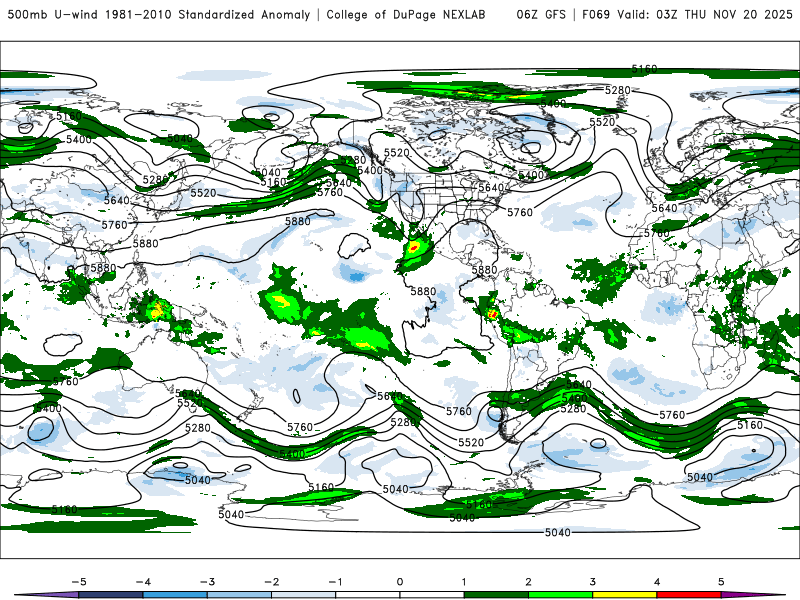This screenshot has height=600, width=800.
Task: Click the light blue -3 to -2 colorbar segment
Action: coord(239,595)
